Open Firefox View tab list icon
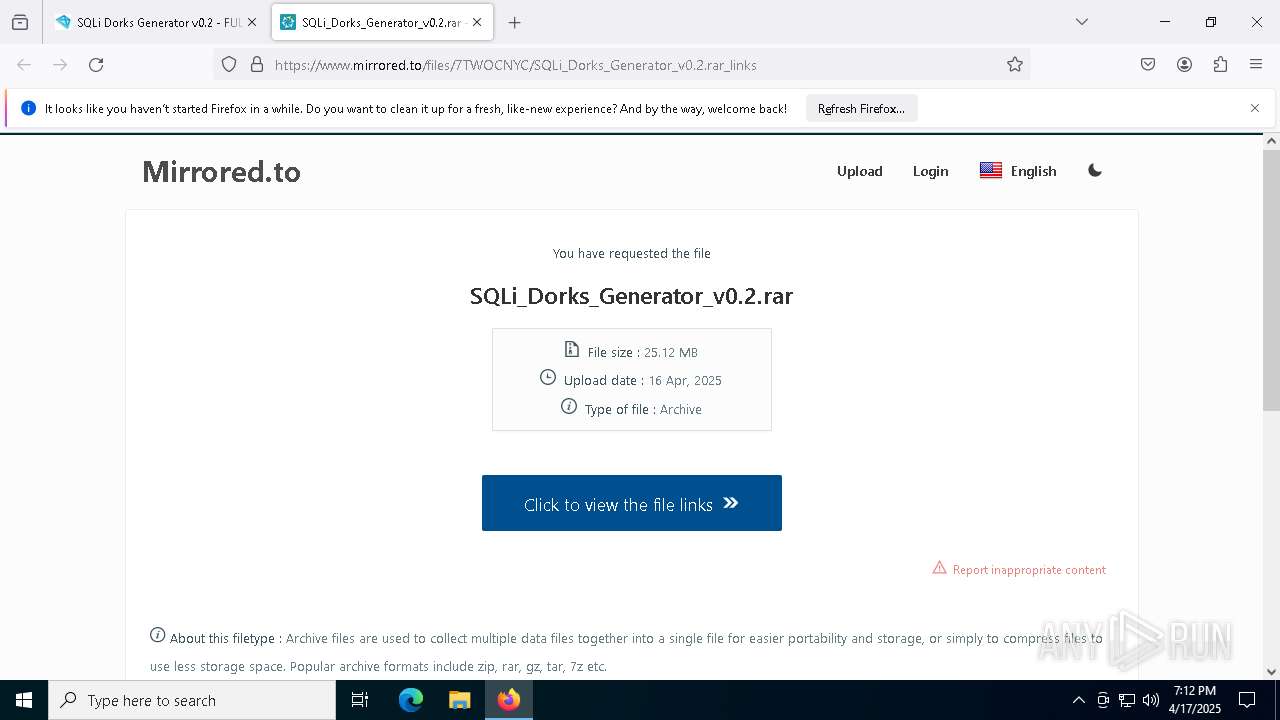Screen dimensions: 1280x720 point(20,22)
